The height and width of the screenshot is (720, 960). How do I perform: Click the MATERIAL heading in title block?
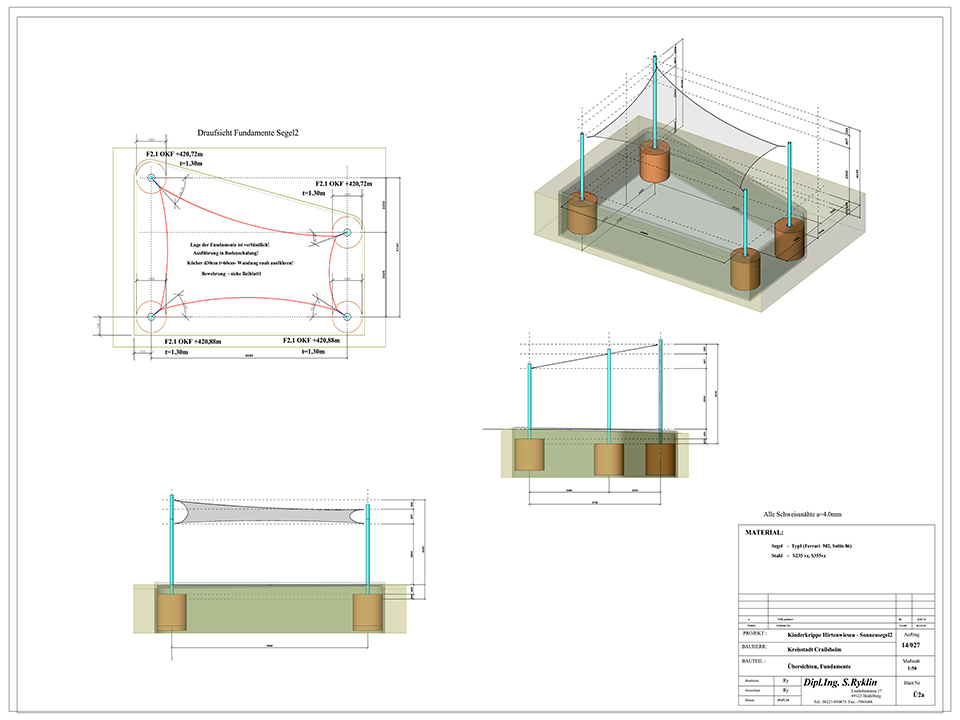[765, 534]
